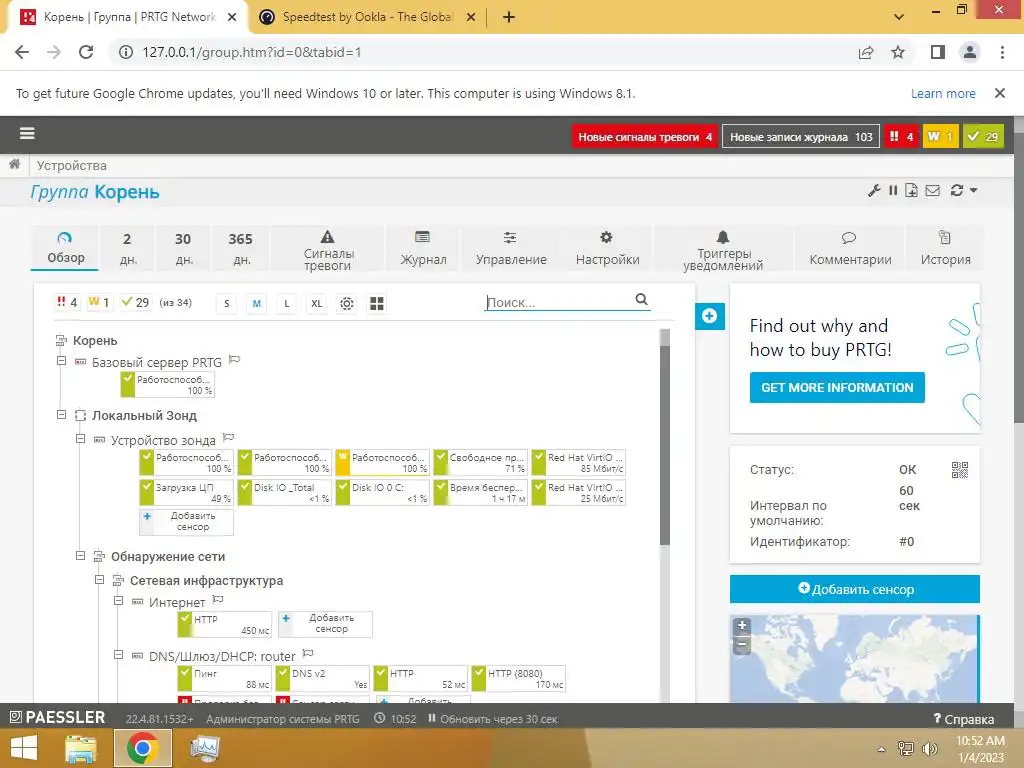
Task: Click flag icon next to Устройство зонда
Action: pyautogui.click(x=228, y=438)
